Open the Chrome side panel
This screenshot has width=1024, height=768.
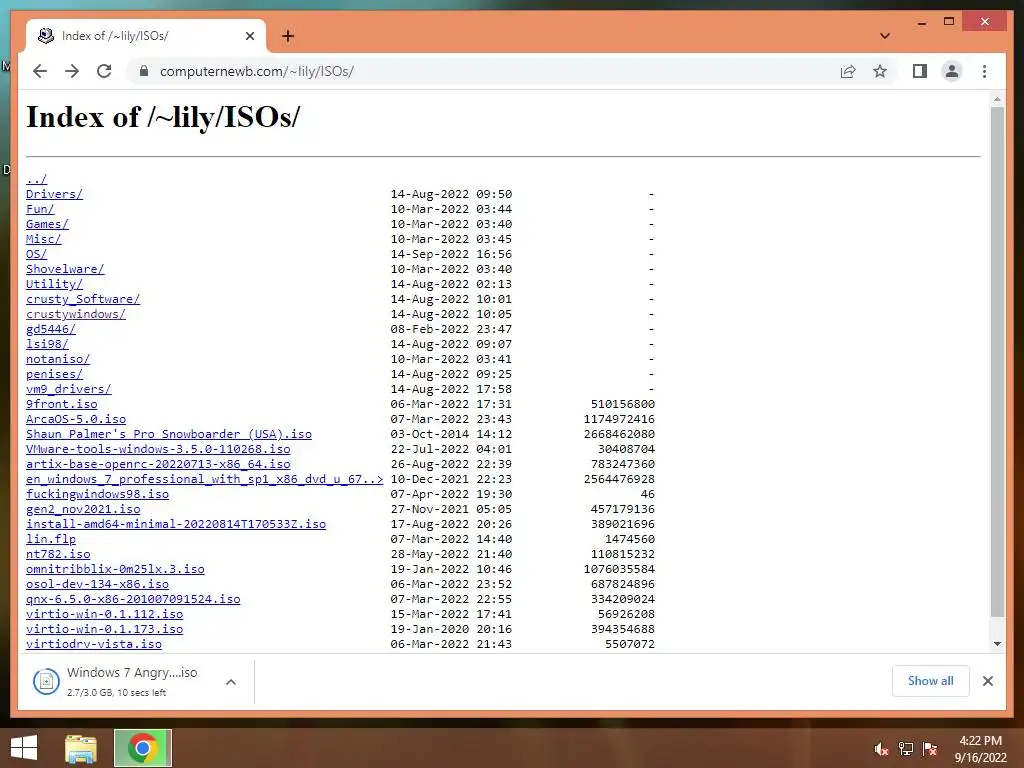click(920, 71)
